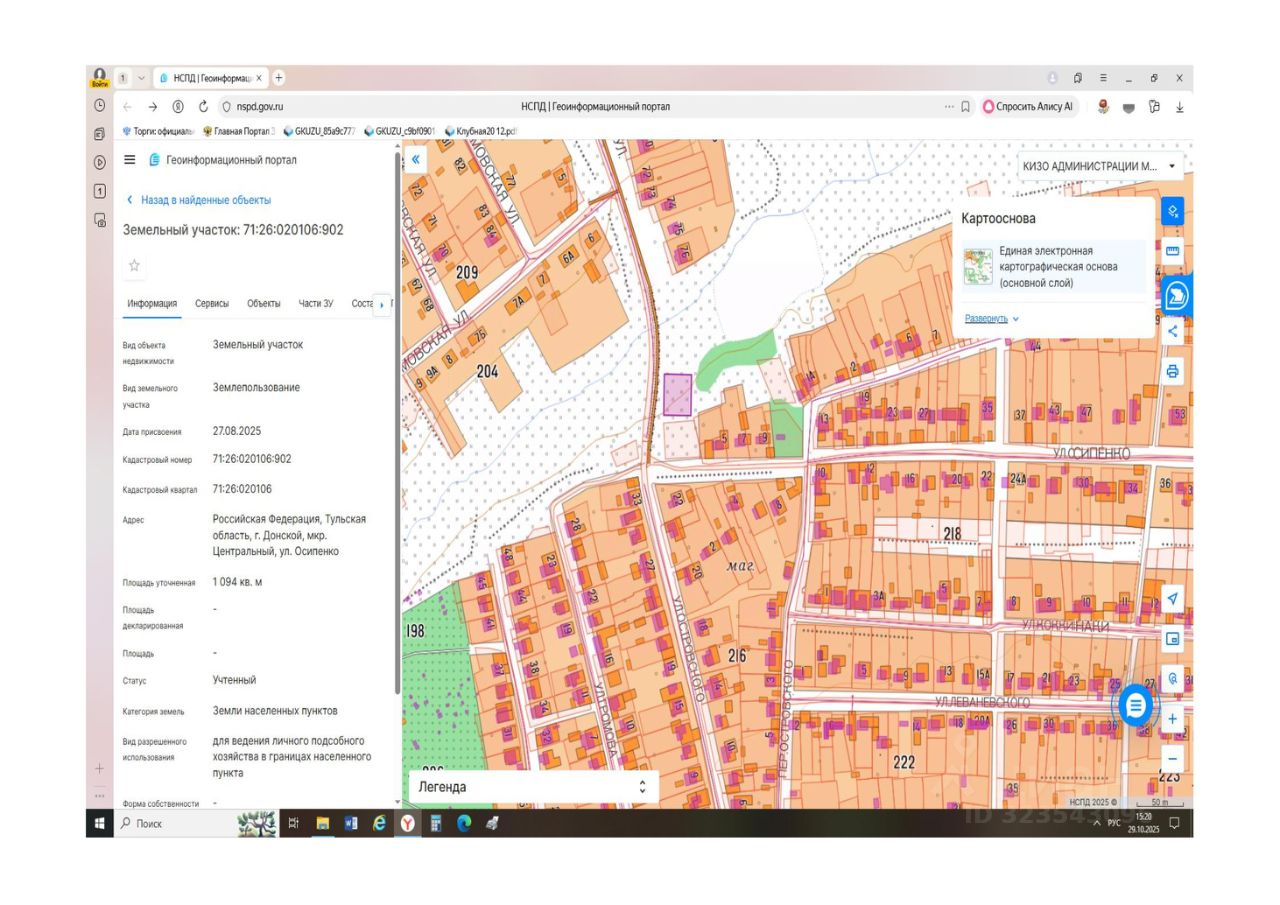Zoom out with the minus button
The height and width of the screenshot is (905, 1280).
point(1173,758)
